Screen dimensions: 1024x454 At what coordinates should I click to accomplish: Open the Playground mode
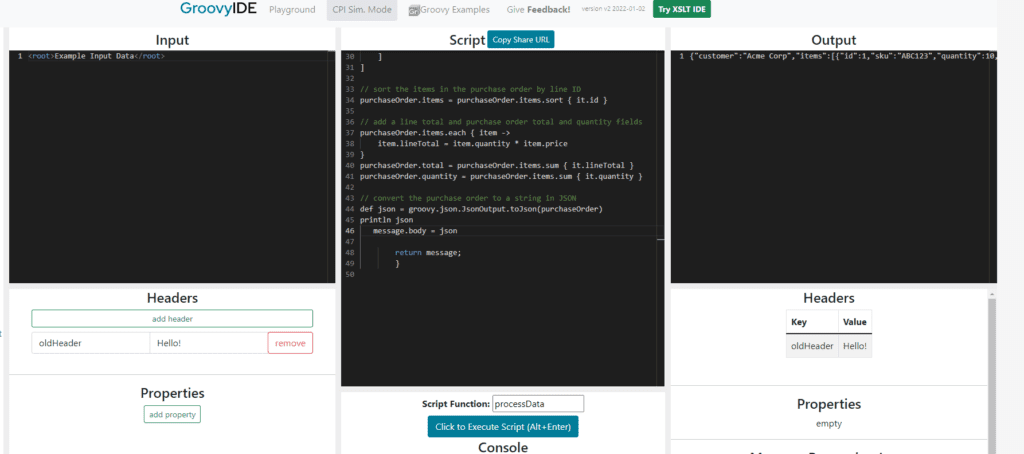click(x=292, y=10)
